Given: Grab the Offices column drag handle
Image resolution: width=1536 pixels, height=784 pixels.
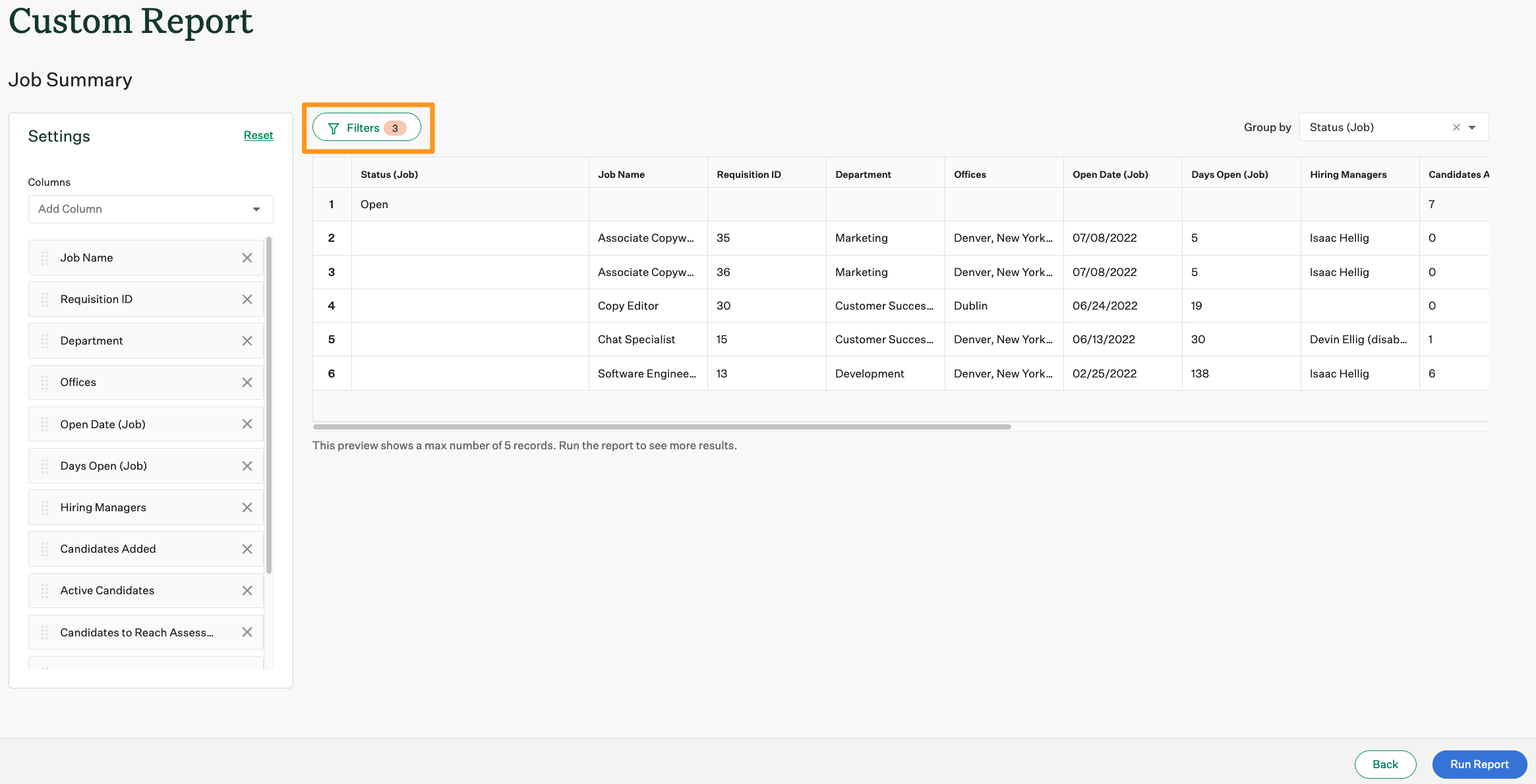Looking at the screenshot, I should 45,382.
